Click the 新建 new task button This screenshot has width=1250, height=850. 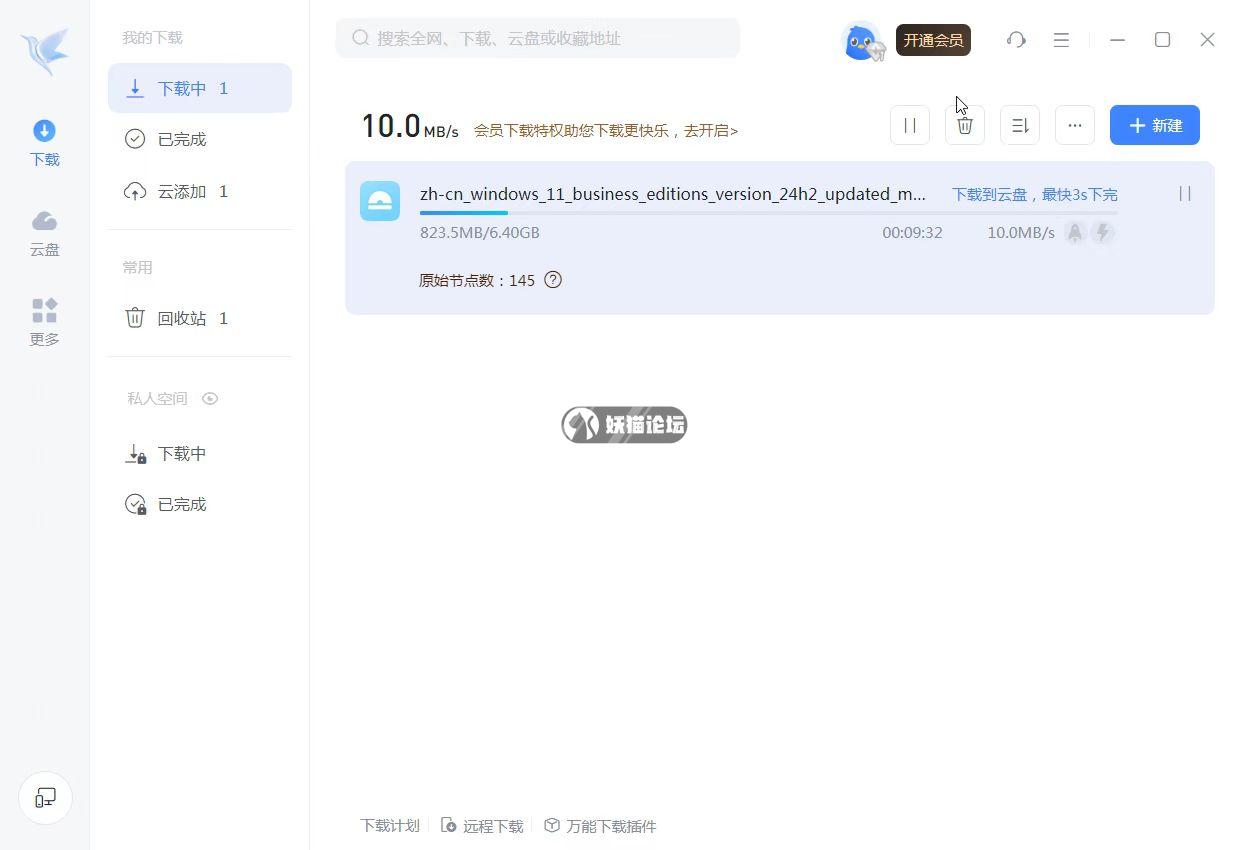tap(1154, 125)
